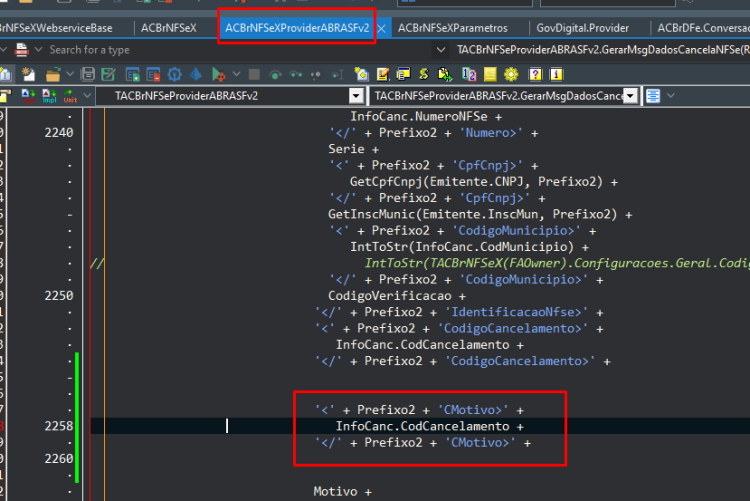Click the TACBrNFSeProviderABRASFv2 class combo box

coord(230,96)
